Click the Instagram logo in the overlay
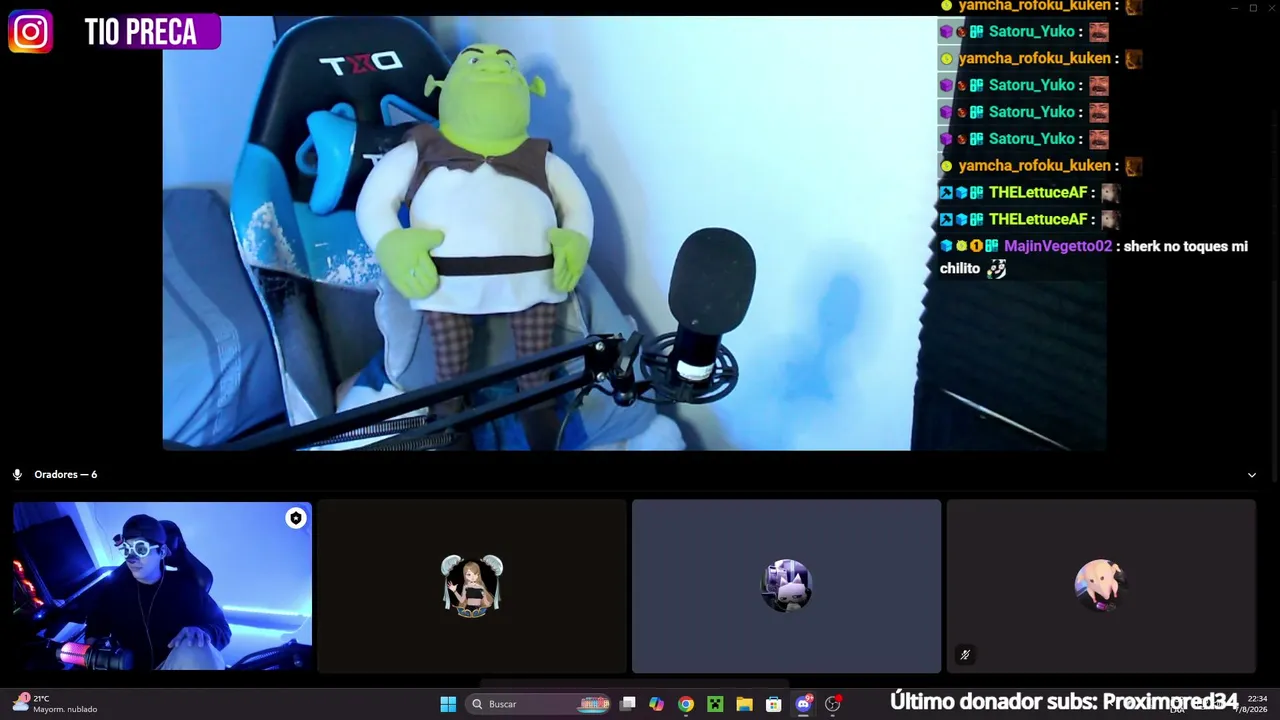This screenshot has height=720, width=1280. tap(30, 32)
